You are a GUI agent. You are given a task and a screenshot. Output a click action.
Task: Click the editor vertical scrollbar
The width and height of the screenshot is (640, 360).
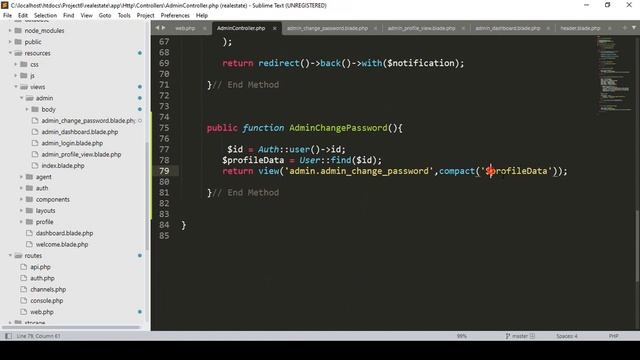tap(637, 246)
